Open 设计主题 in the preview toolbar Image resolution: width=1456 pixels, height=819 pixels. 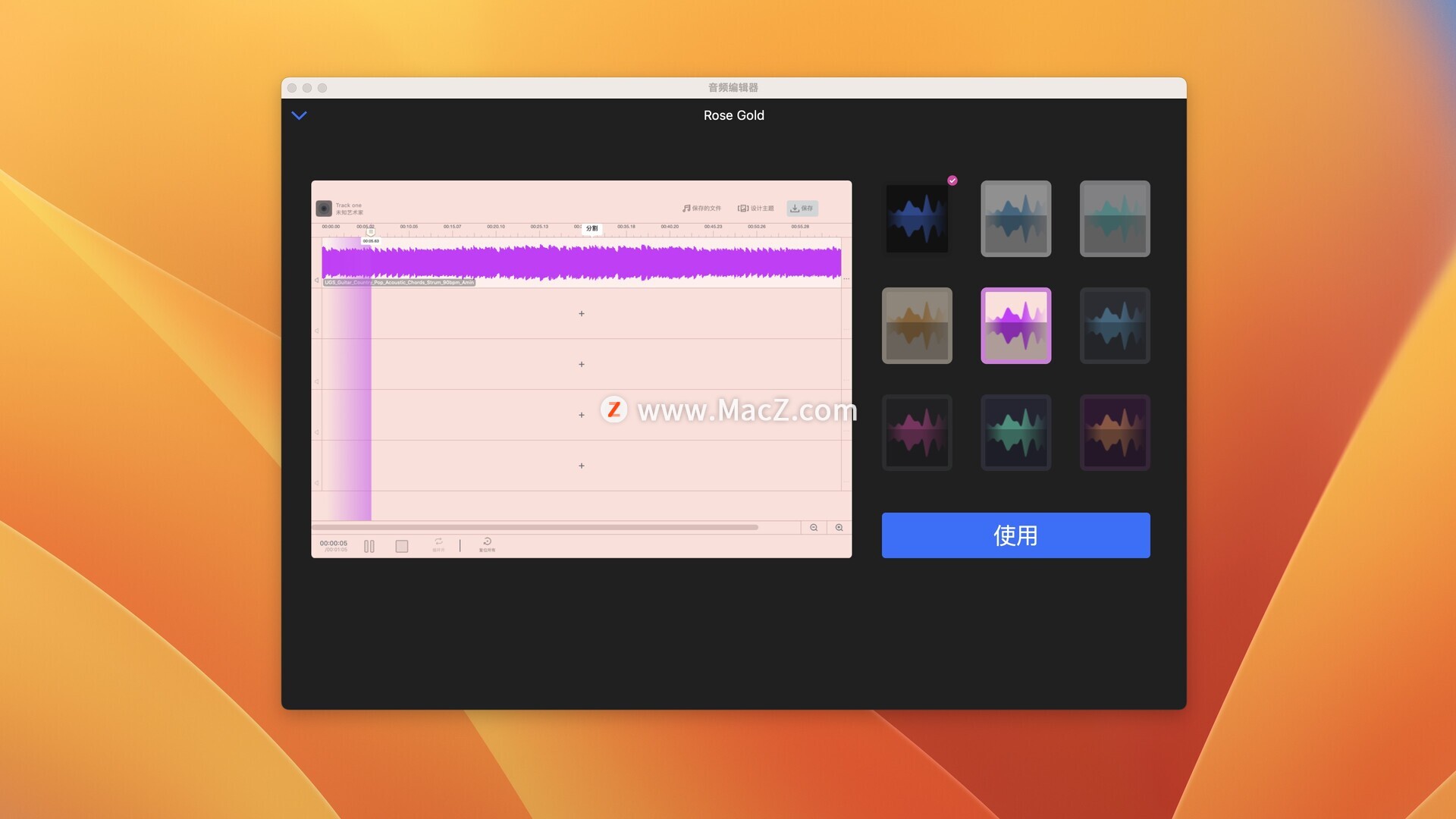click(x=756, y=208)
